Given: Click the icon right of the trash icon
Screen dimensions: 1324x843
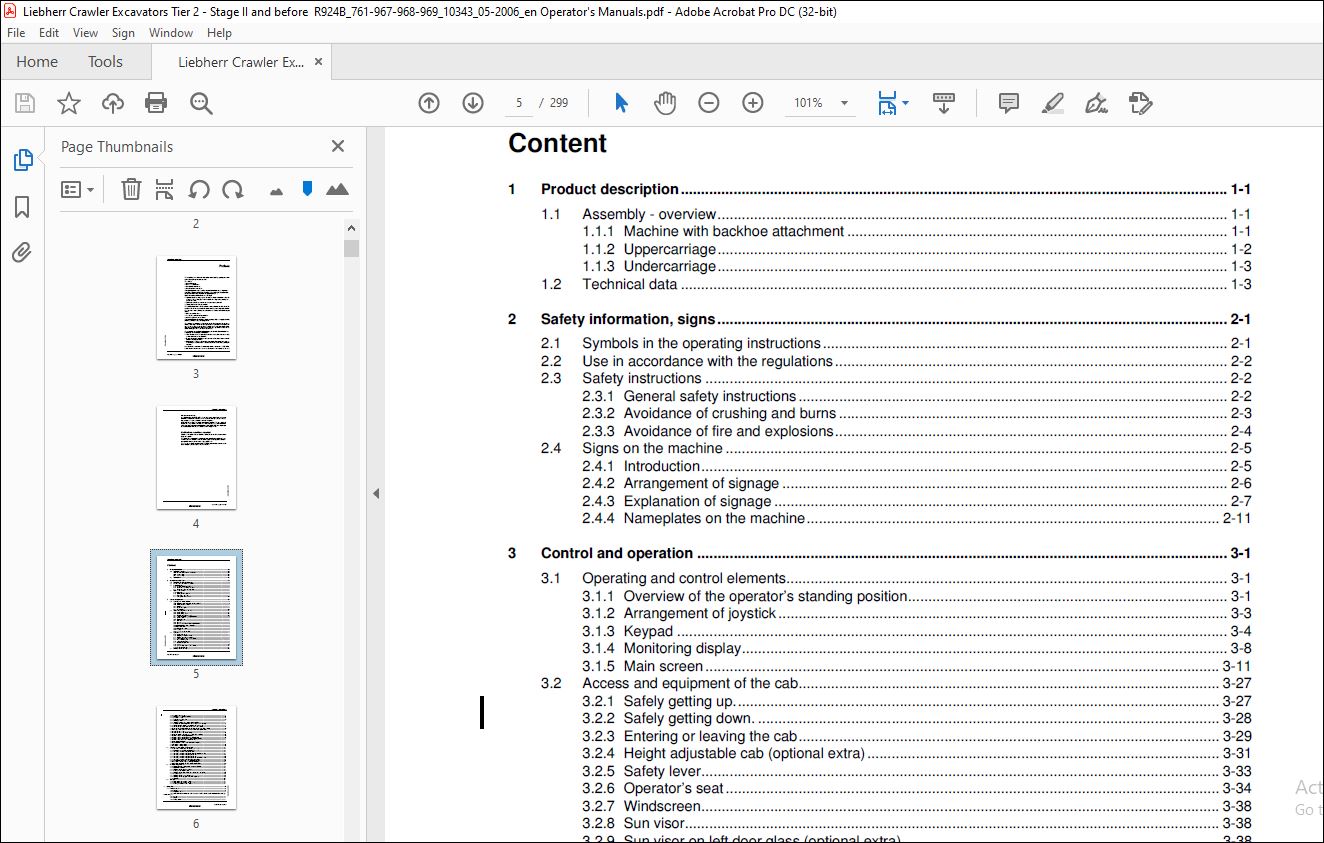Looking at the screenshot, I should (165, 189).
